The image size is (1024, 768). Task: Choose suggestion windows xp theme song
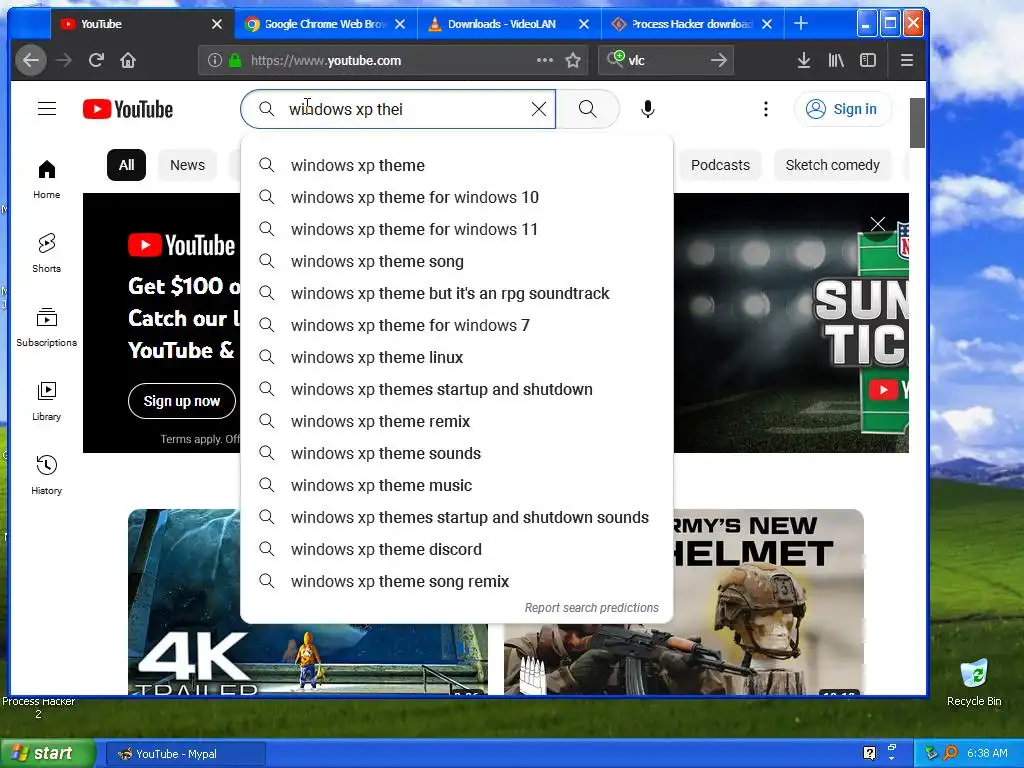click(x=456, y=261)
